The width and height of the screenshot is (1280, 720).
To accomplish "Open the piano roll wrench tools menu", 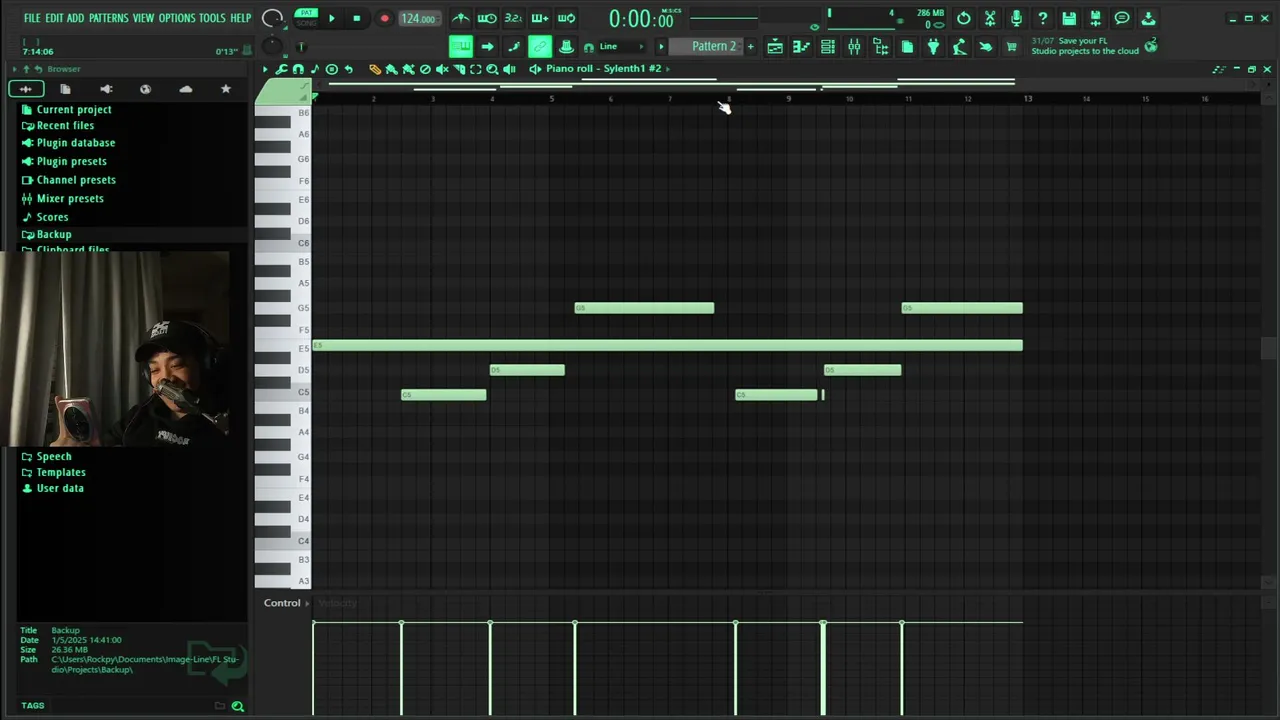I will pyautogui.click(x=281, y=69).
